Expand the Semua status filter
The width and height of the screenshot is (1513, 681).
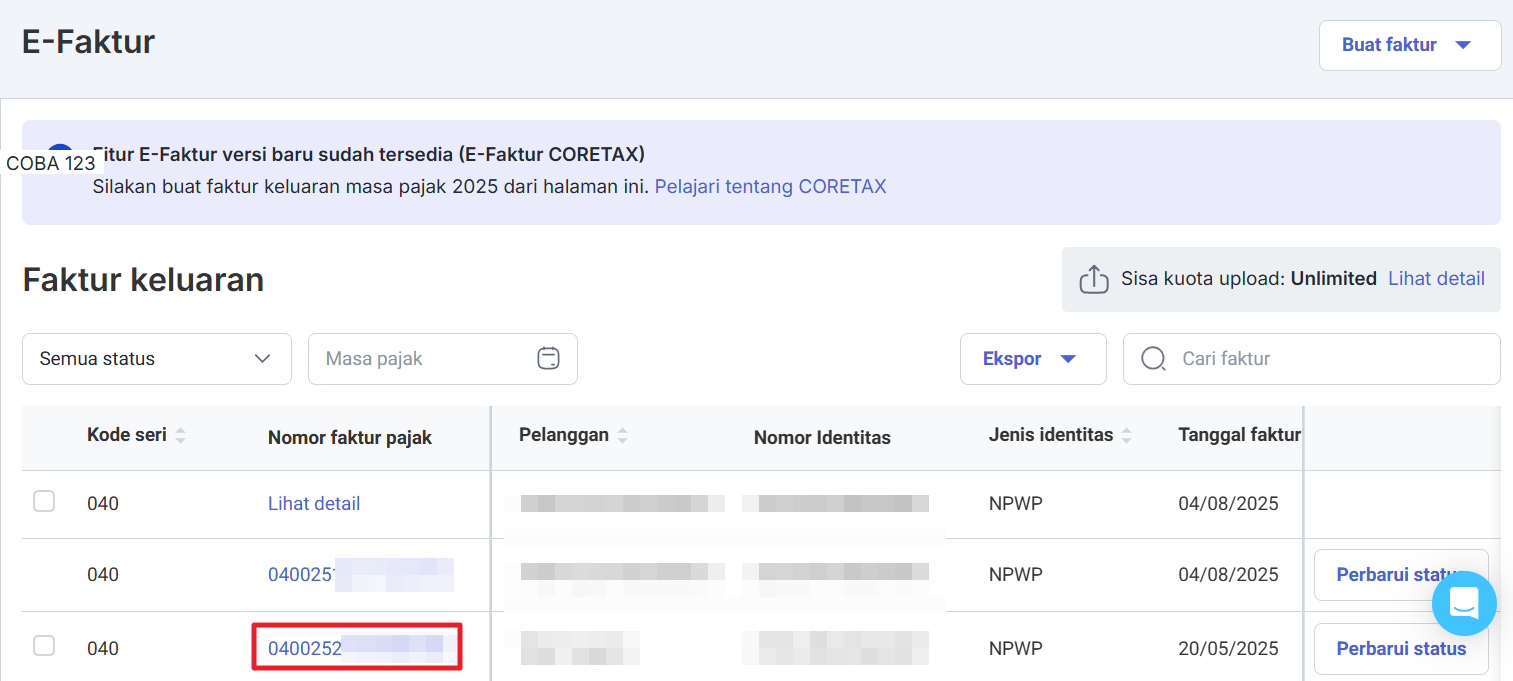(x=157, y=359)
